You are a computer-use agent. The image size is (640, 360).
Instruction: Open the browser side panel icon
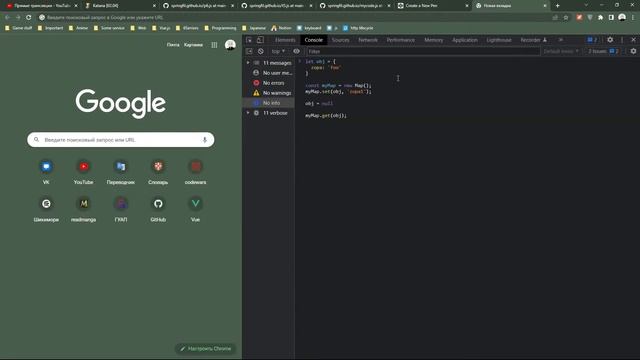pyautogui.click(x=611, y=18)
